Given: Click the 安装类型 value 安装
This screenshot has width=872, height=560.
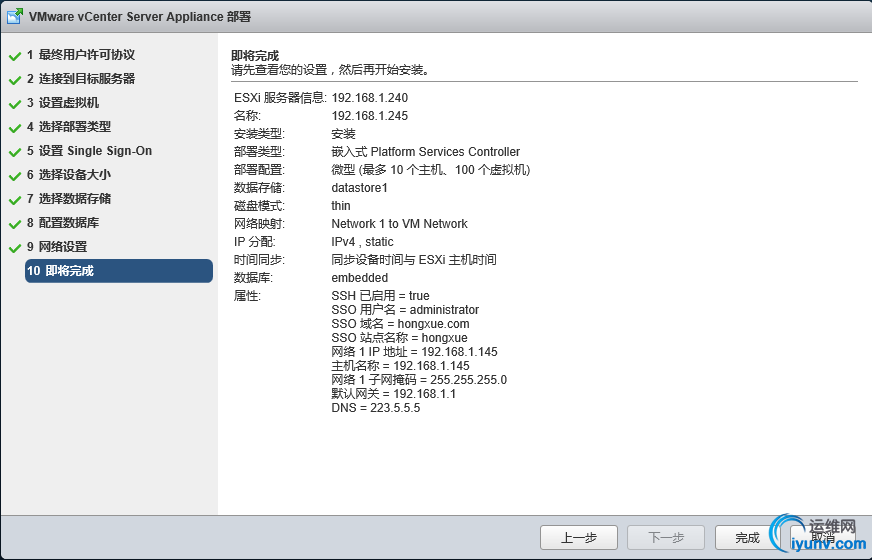Looking at the screenshot, I should pyautogui.click(x=343, y=134).
